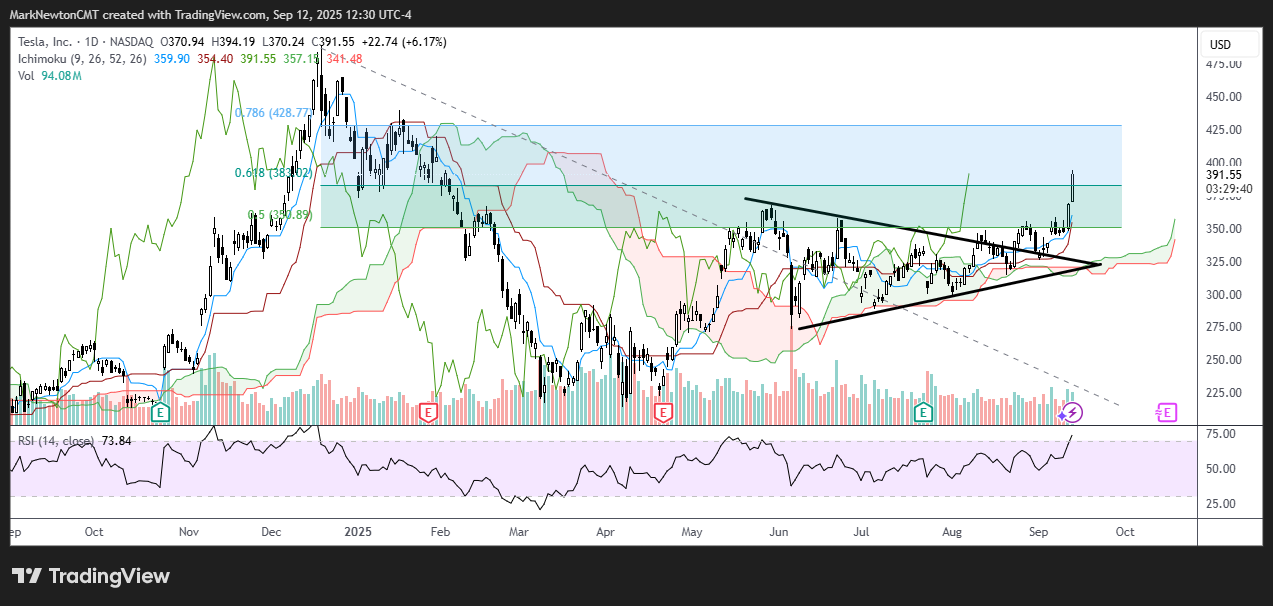Click the May label on the time axis
The height and width of the screenshot is (606, 1273).
click(691, 532)
